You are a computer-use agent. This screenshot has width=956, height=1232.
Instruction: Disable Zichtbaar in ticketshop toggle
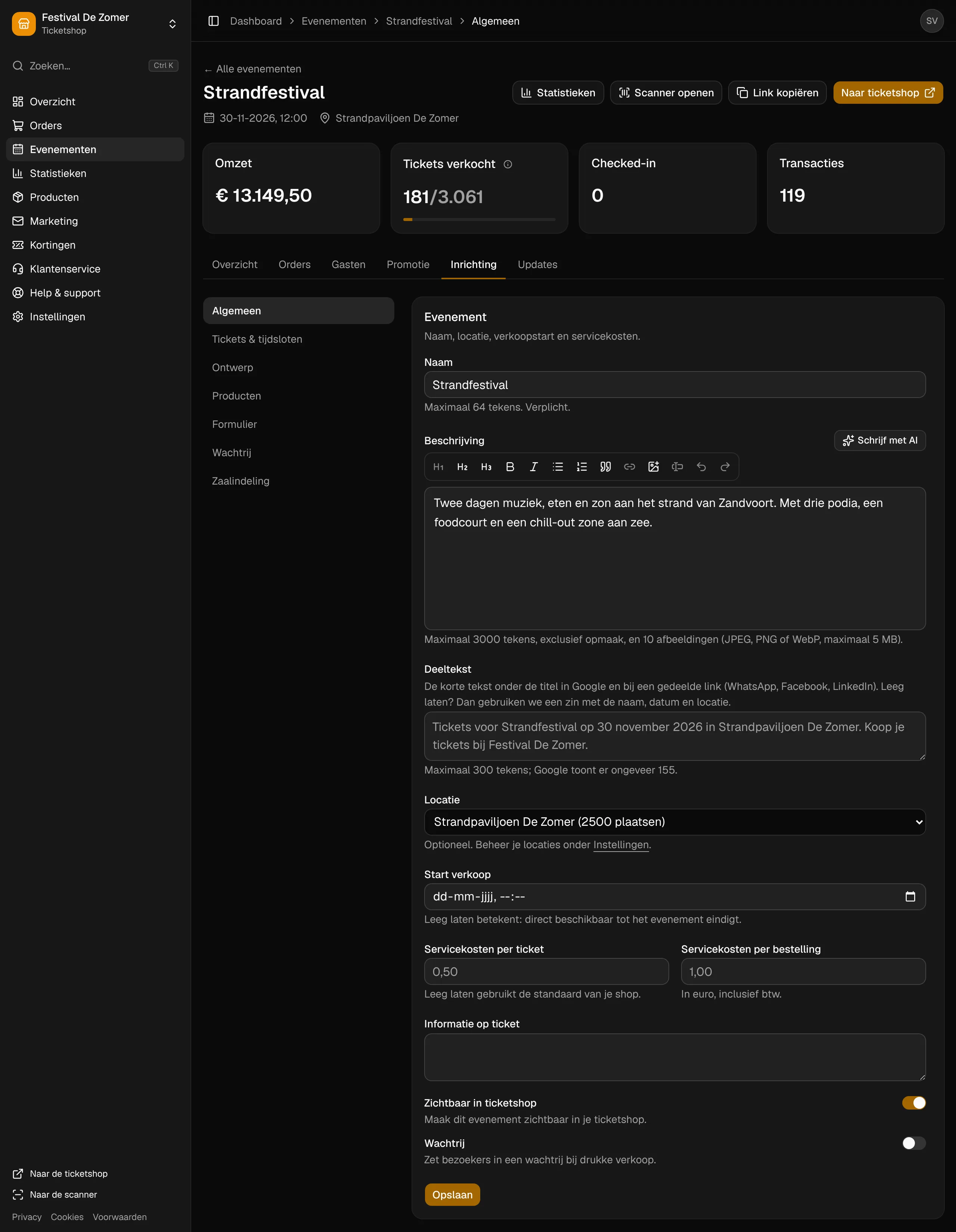pyautogui.click(x=914, y=1102)
